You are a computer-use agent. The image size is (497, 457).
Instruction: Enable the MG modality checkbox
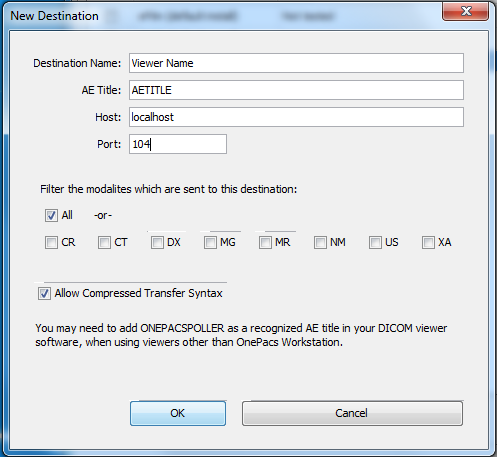(x=210, y=242)
